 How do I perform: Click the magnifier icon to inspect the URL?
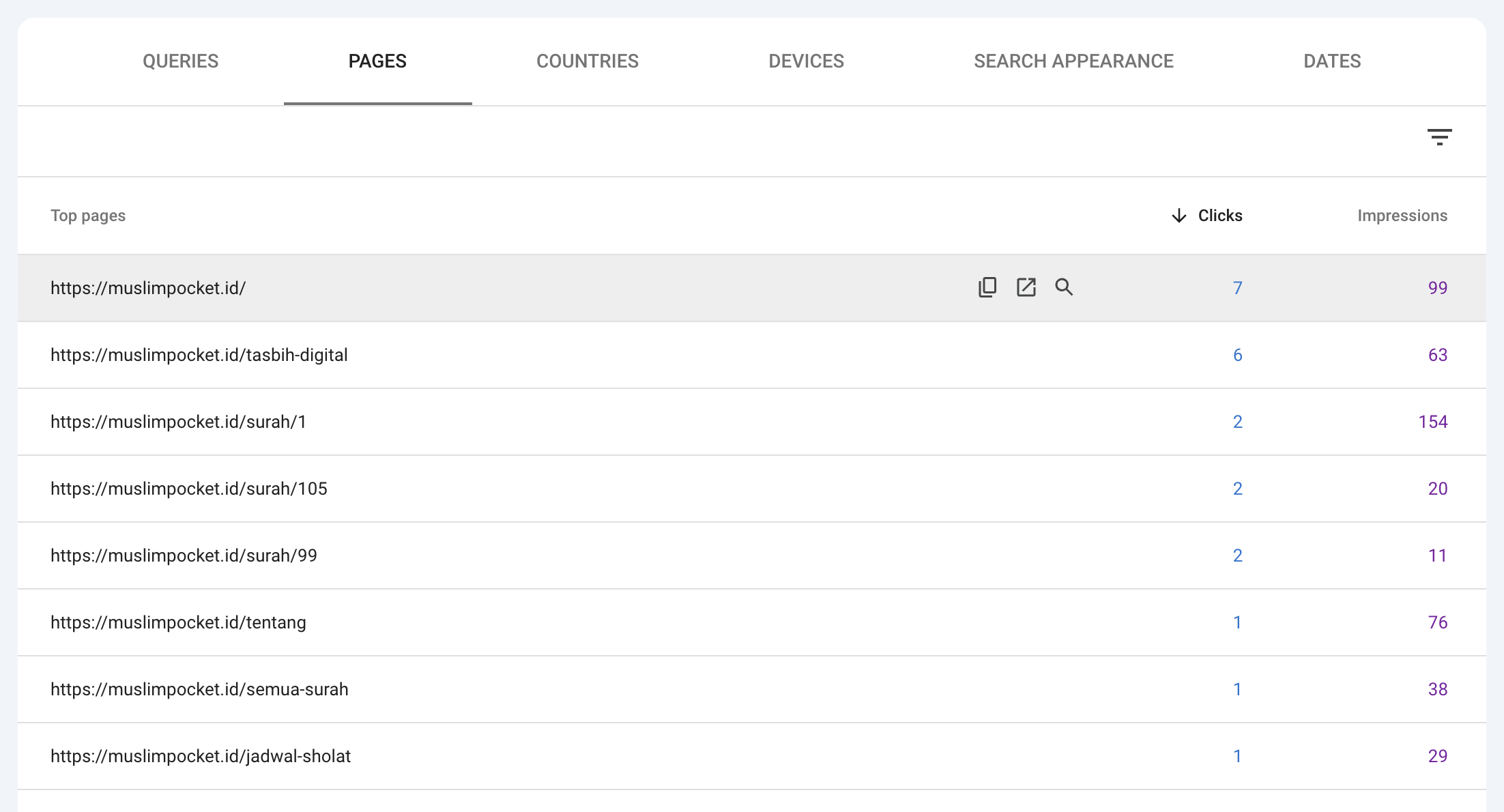(x=1064, y=287)
